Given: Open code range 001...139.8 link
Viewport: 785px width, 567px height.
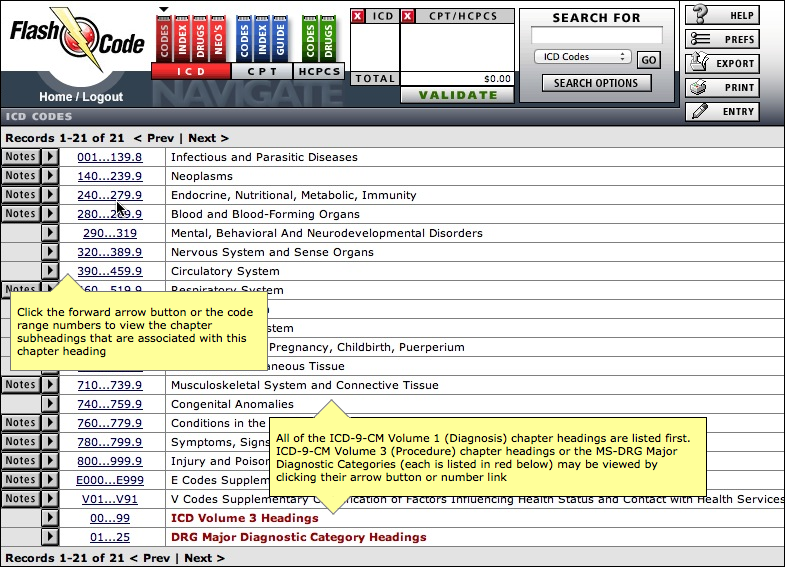Looking at the screenshot, I should 110,157.
